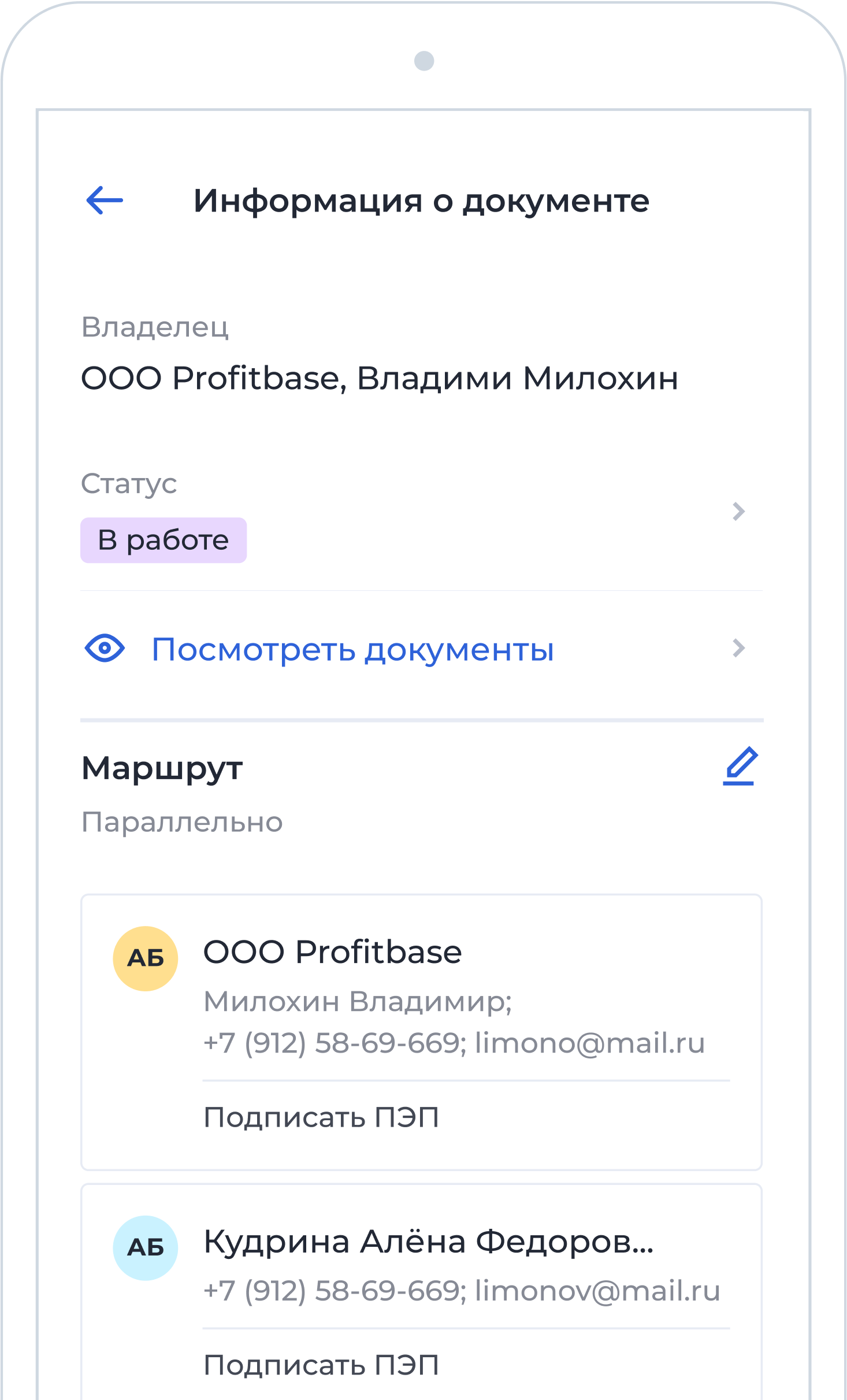Click the blue АБ avatar

tap(145, 1248)
